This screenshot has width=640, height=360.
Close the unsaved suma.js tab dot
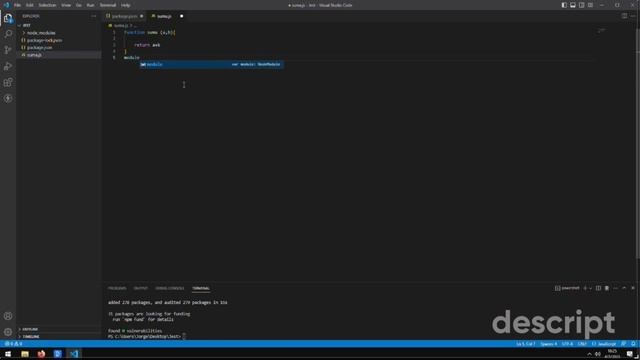click(182, 16)
